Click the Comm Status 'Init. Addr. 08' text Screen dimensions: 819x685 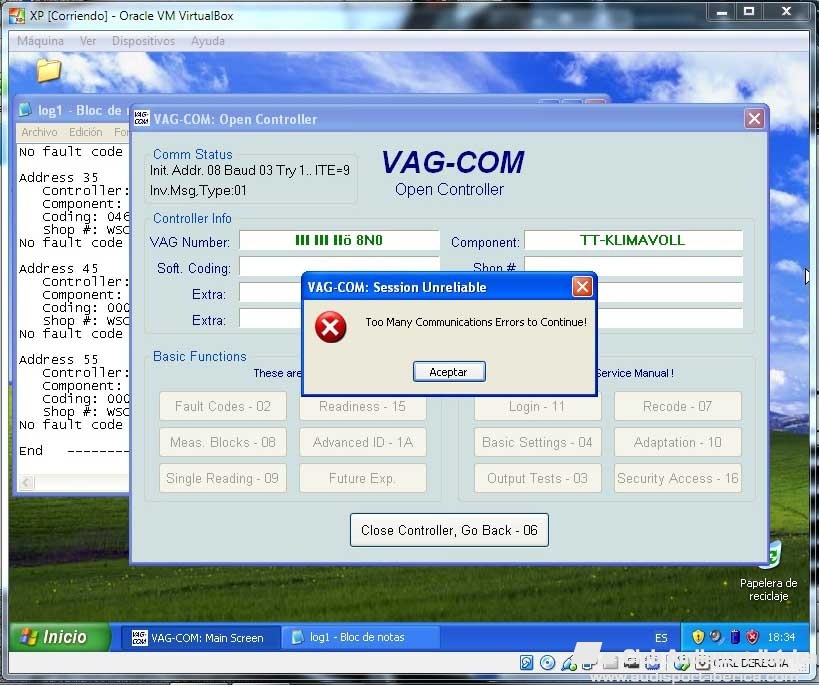click(x=250, y=170)
